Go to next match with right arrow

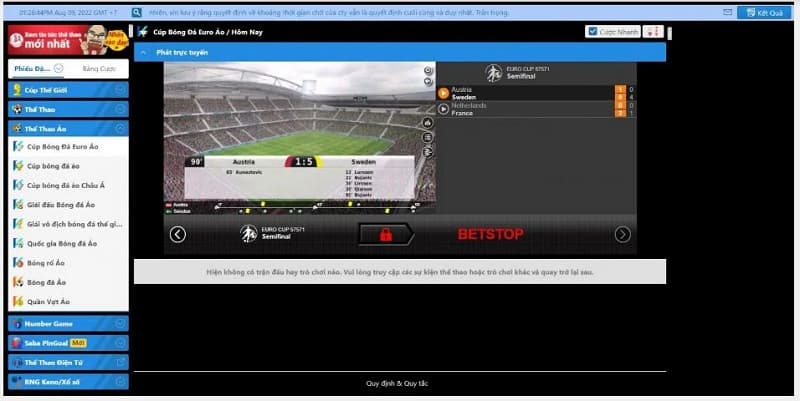coord(622,234)
